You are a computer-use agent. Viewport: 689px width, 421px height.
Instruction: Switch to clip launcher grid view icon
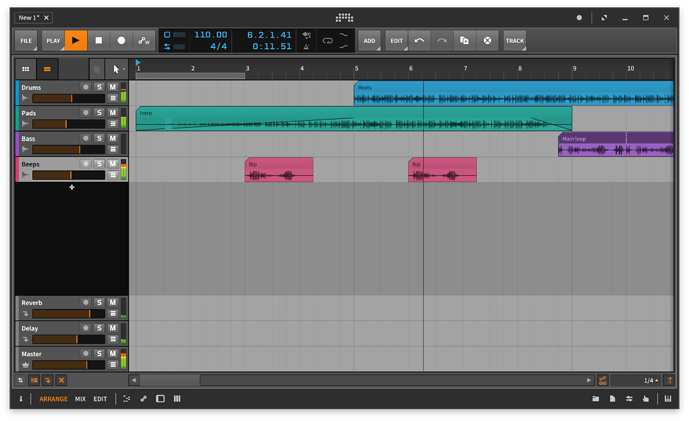(26, 69)
